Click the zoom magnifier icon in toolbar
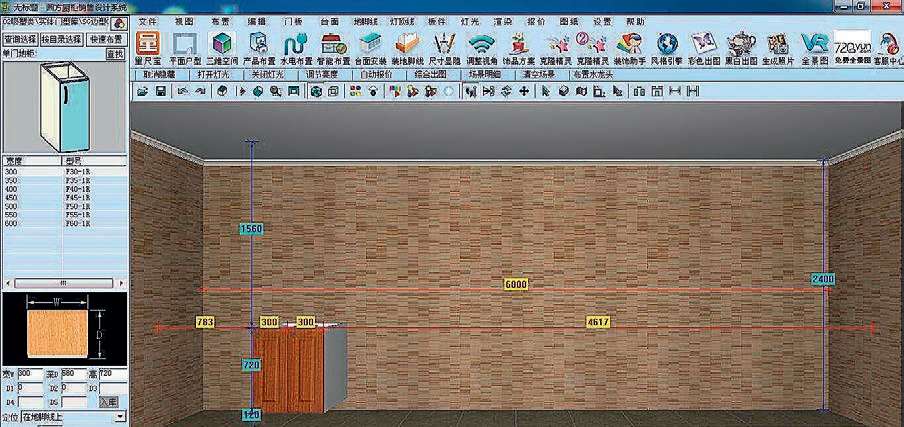The height and width of the screenshot is (427, 904). (x=276, y=91)
